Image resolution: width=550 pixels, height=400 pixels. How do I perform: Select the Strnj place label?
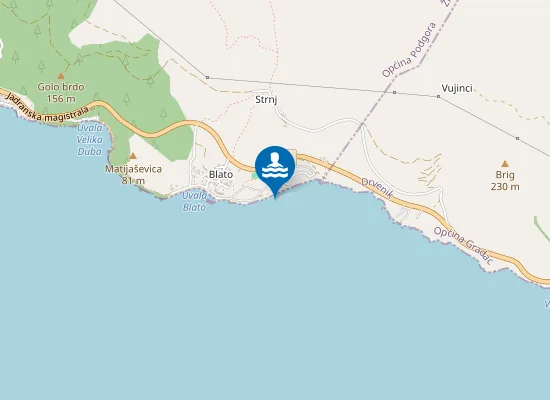point(266,100)
